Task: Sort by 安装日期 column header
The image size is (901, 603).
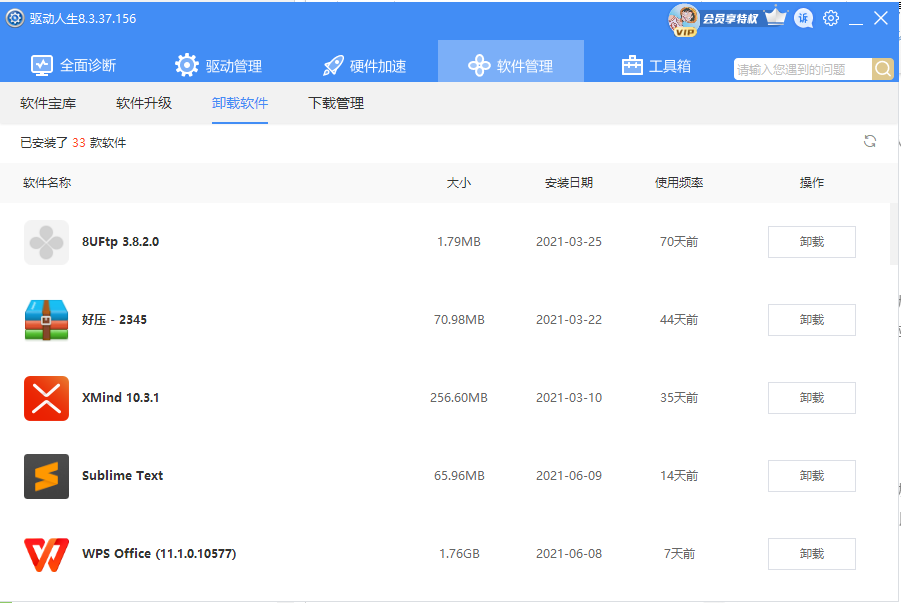Action: pos(569,183)
